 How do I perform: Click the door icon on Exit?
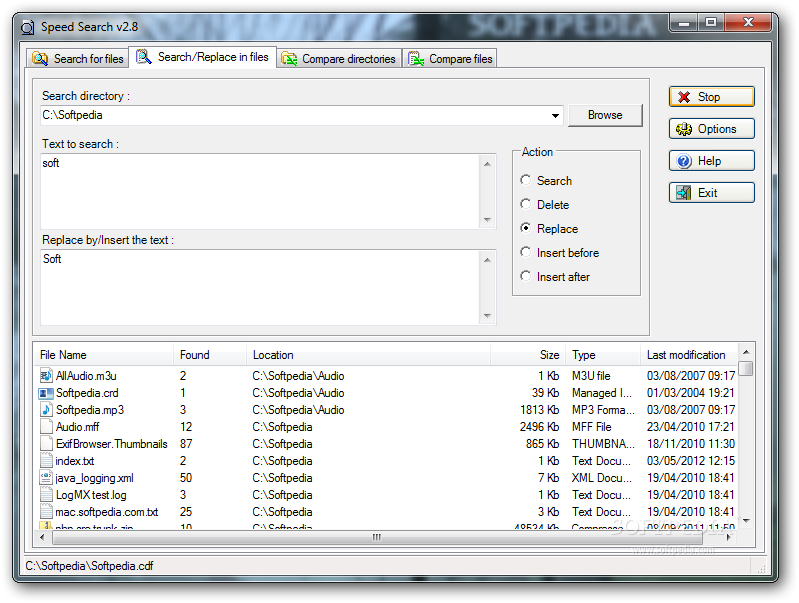coord(683,193)
